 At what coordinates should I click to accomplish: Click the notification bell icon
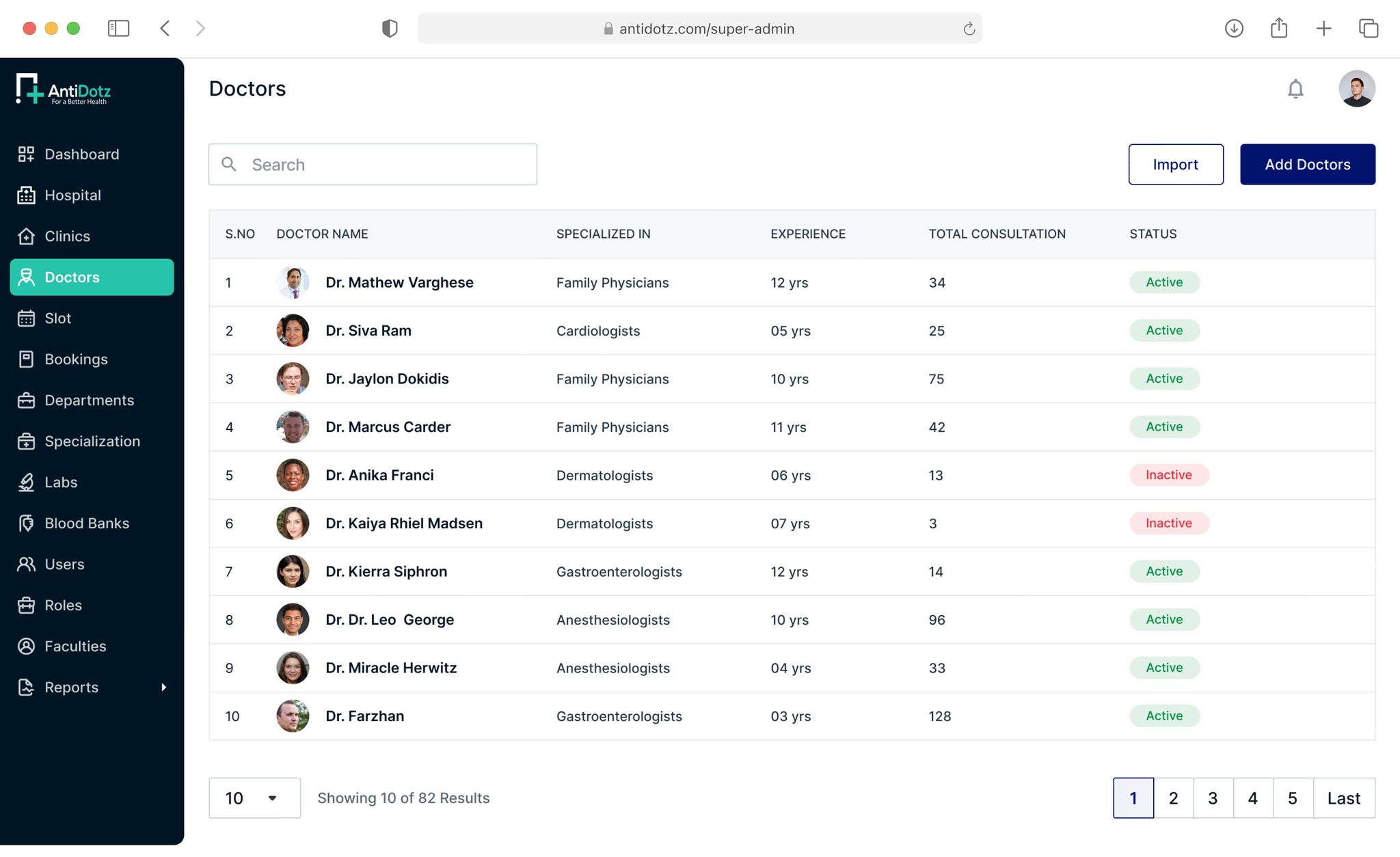point(1295,89)
